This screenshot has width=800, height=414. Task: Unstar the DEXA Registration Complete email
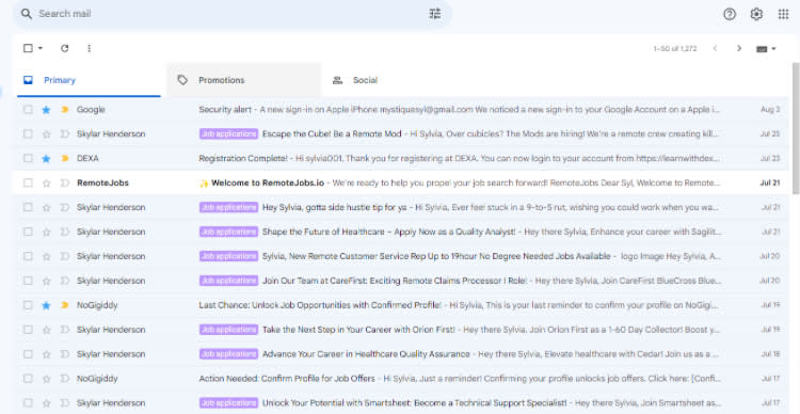[x=46, y=158]
